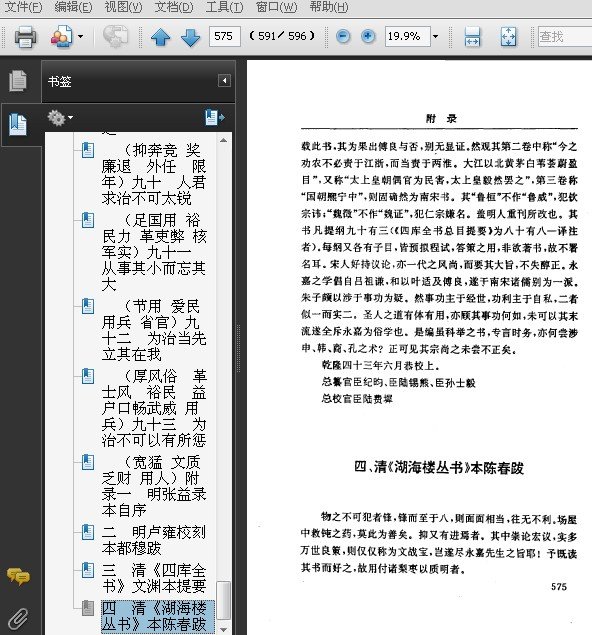Click the bookmarks scrollbar thumb

point(224,601)
